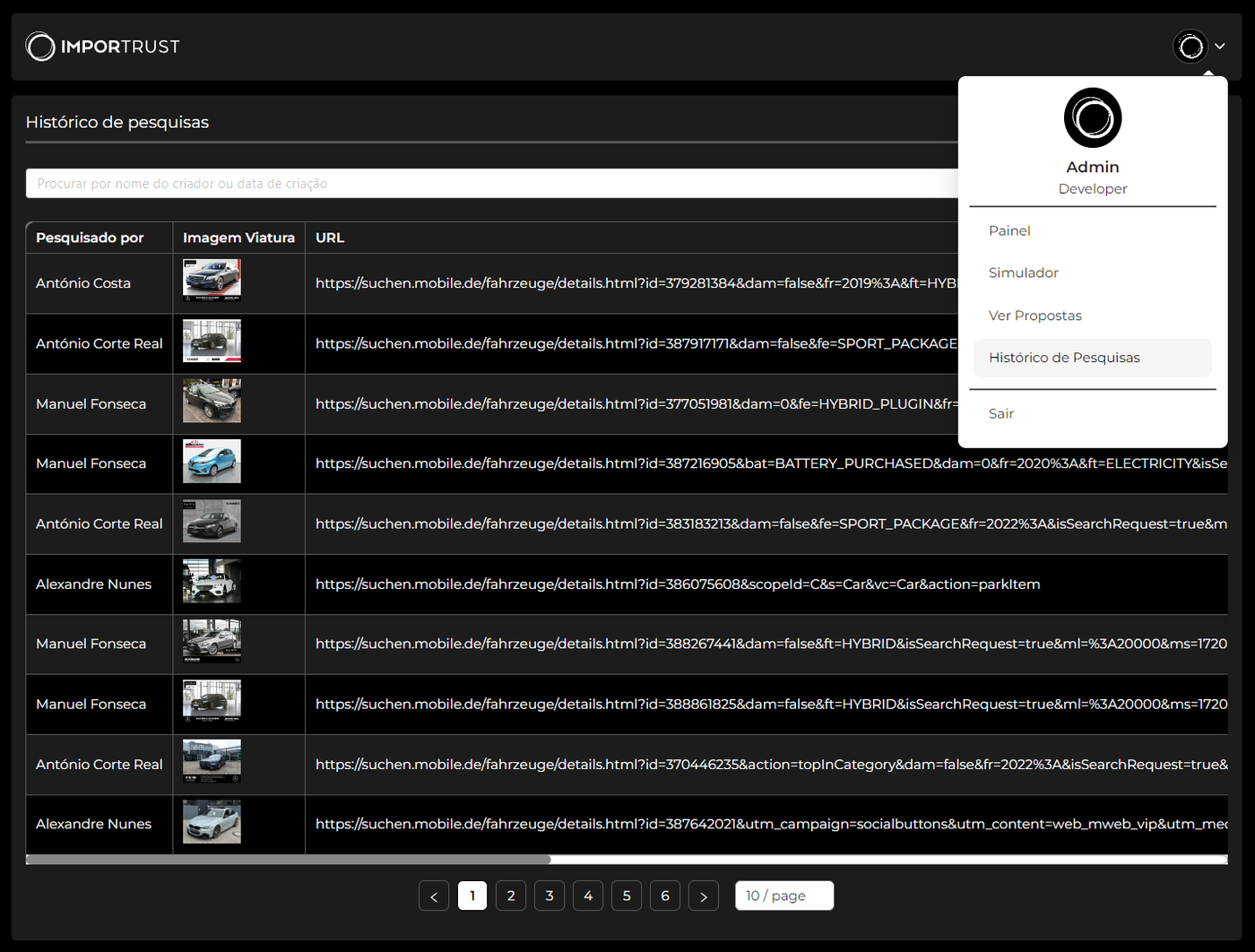
Task: Jump to page 3 of results
Action: (550, 896)
